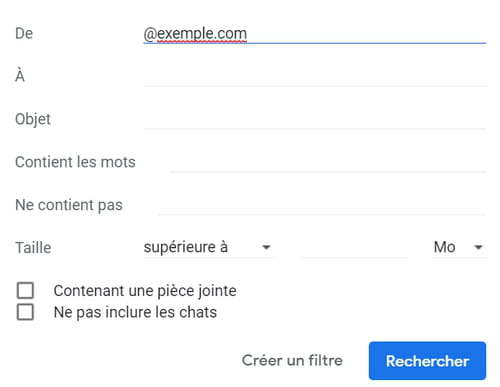
Task: Click the arrow beside supérieure à
Action: pyautogui.click(x=266, y=247)
